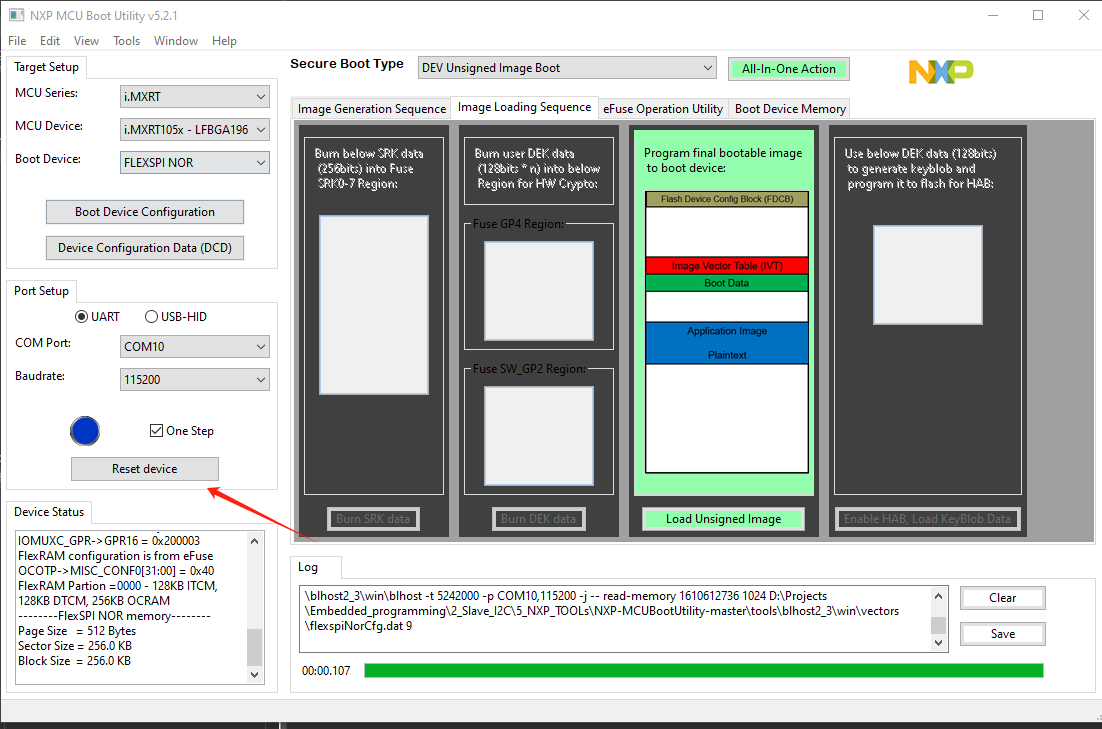Screen dimensions: 1102x729
Task: Select the UART port option
Action: point(81,316)
